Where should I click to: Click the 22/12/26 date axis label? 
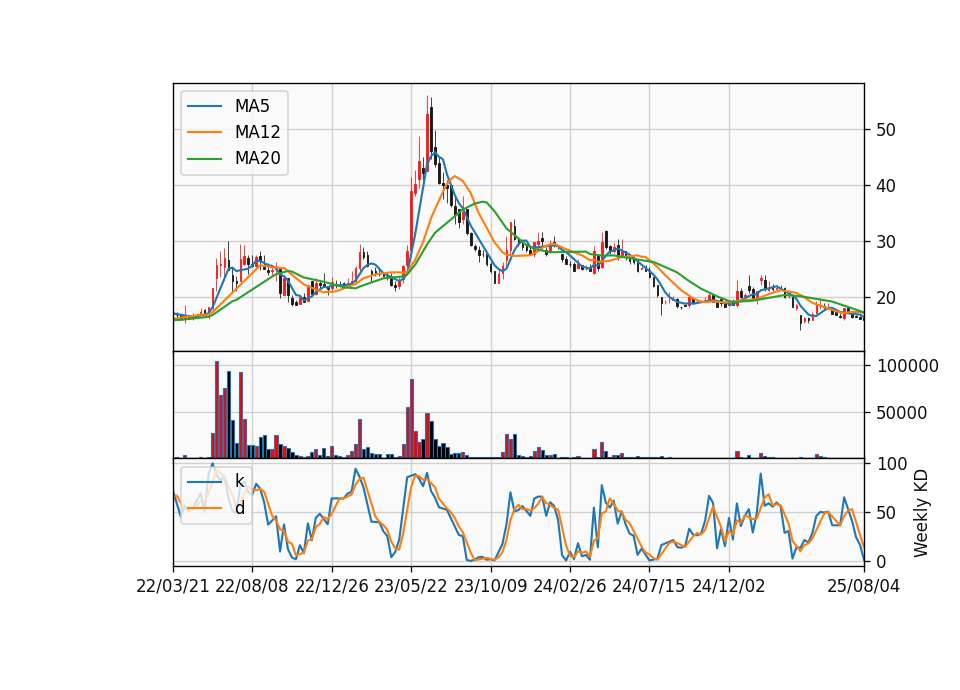(332, 586)
